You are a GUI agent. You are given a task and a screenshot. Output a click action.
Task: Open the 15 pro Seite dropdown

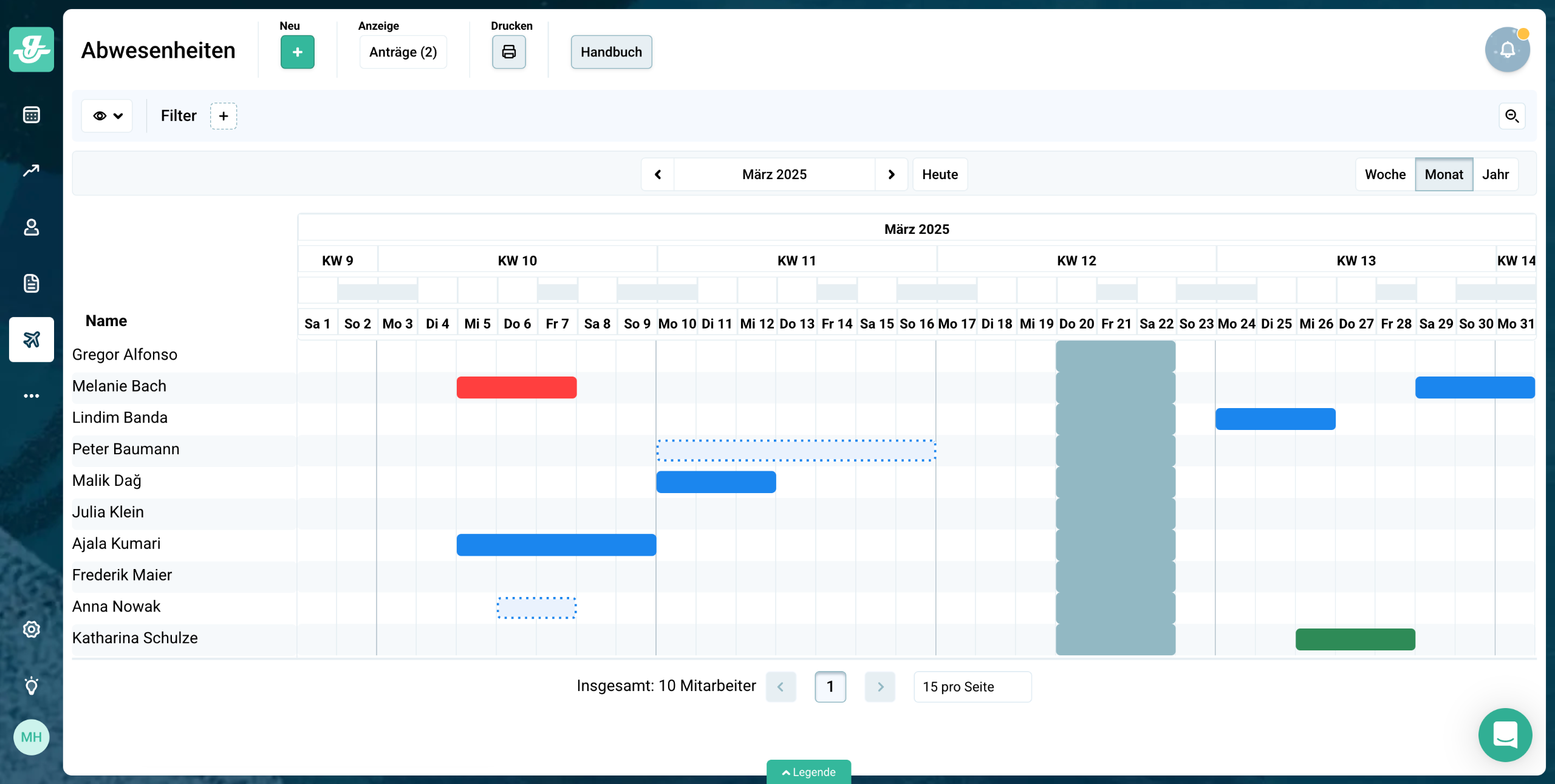[972, 687]
